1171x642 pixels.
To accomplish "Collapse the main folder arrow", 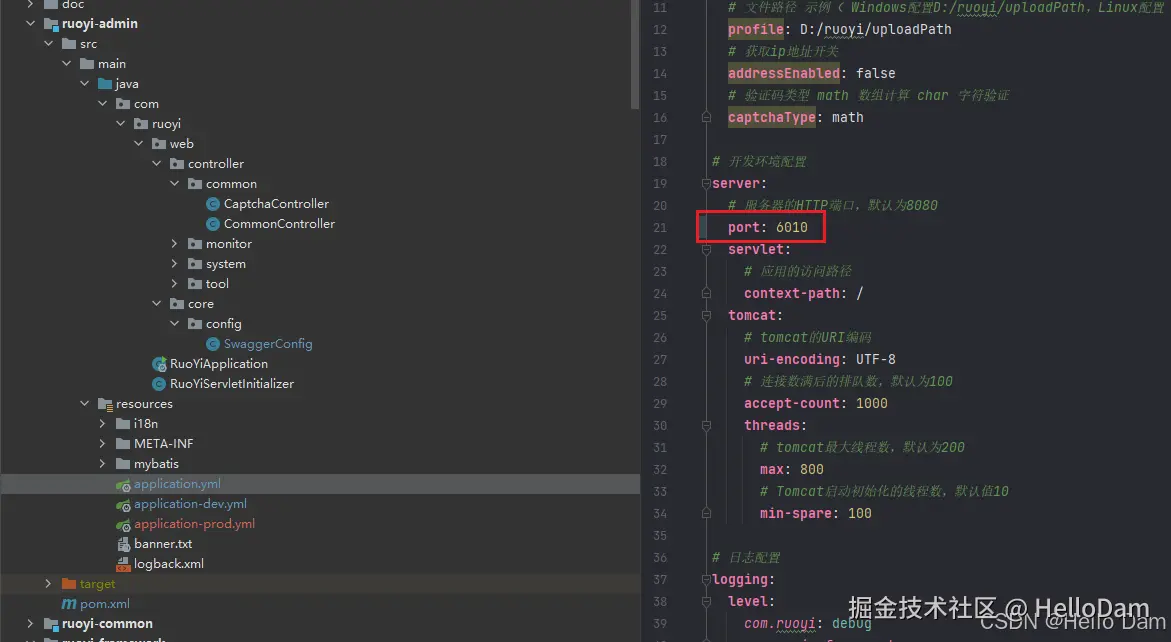I will pyautogui.click(x=66, y=63).
